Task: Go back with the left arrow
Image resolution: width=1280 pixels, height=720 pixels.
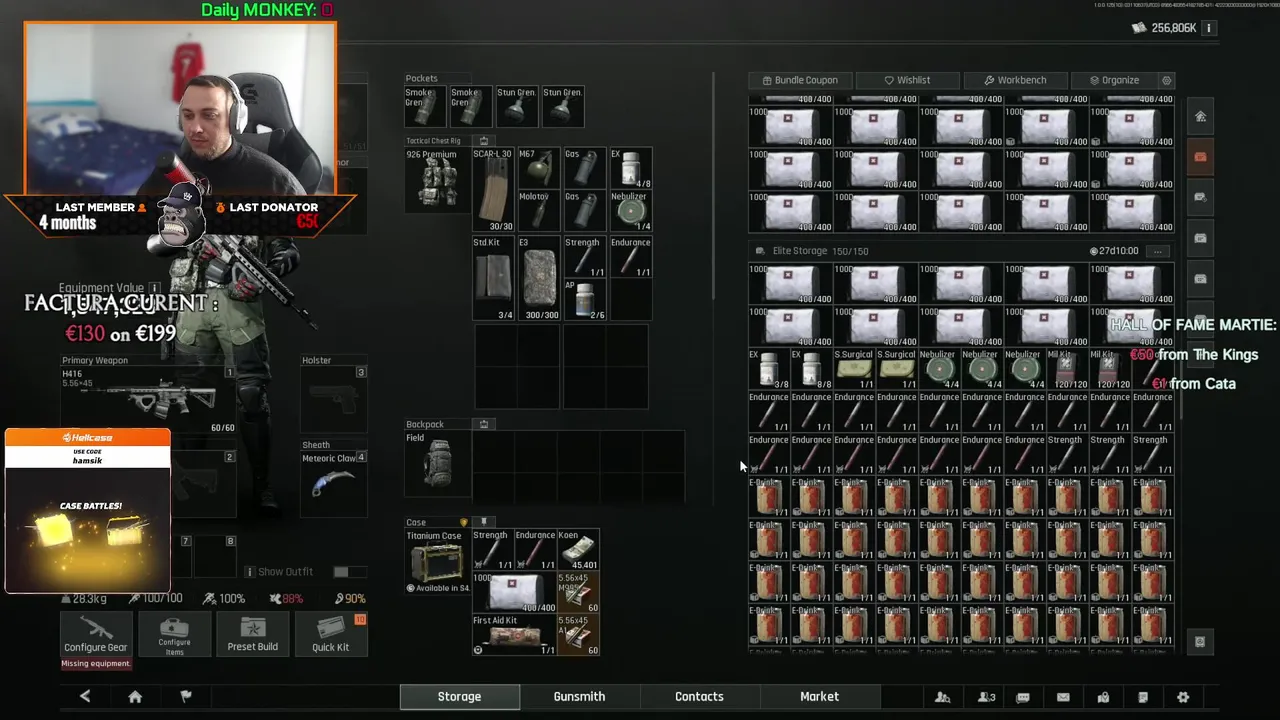Action: [x=85, y=696]
